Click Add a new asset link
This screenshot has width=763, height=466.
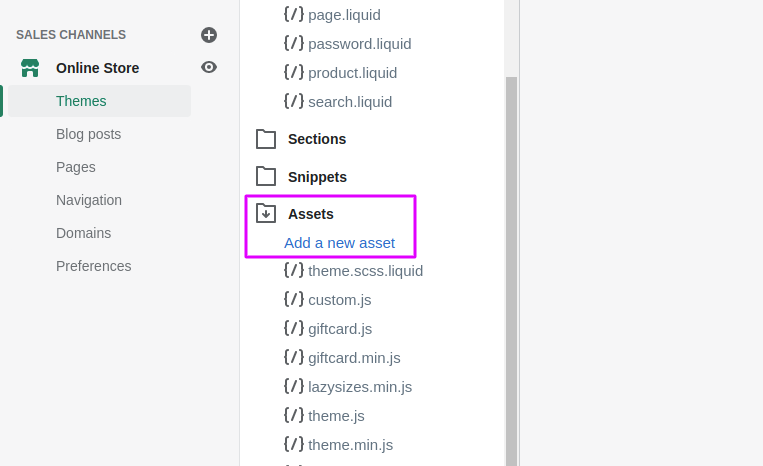tap(339, 243)
